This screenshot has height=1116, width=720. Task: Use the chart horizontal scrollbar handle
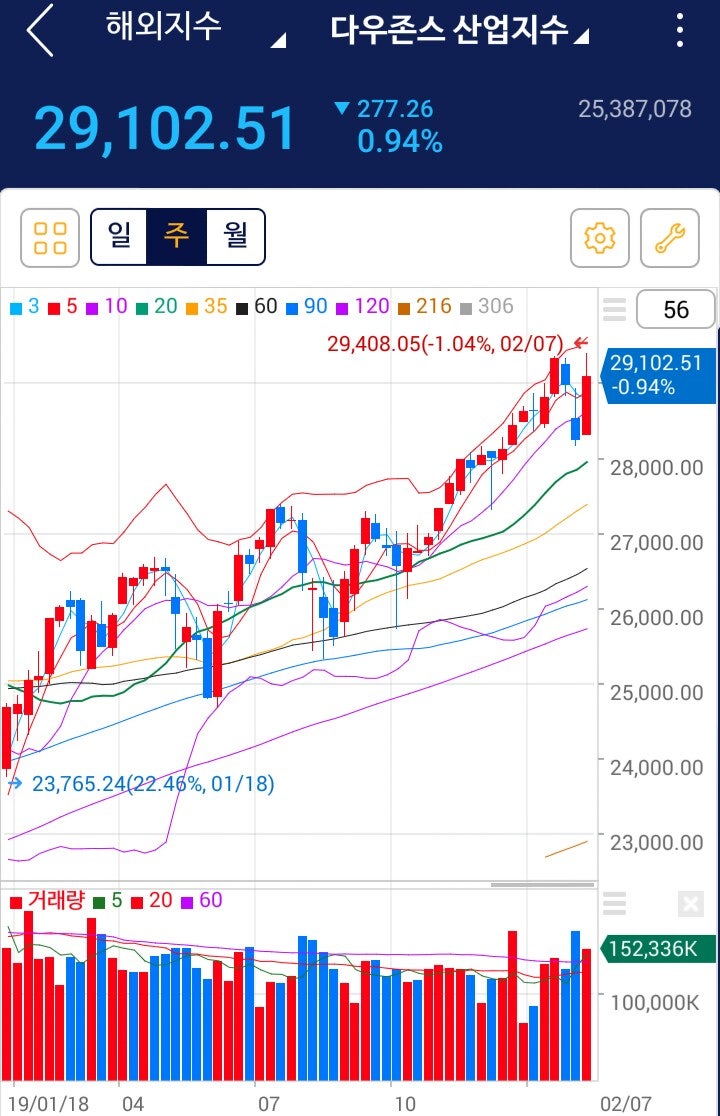[542, 885]
